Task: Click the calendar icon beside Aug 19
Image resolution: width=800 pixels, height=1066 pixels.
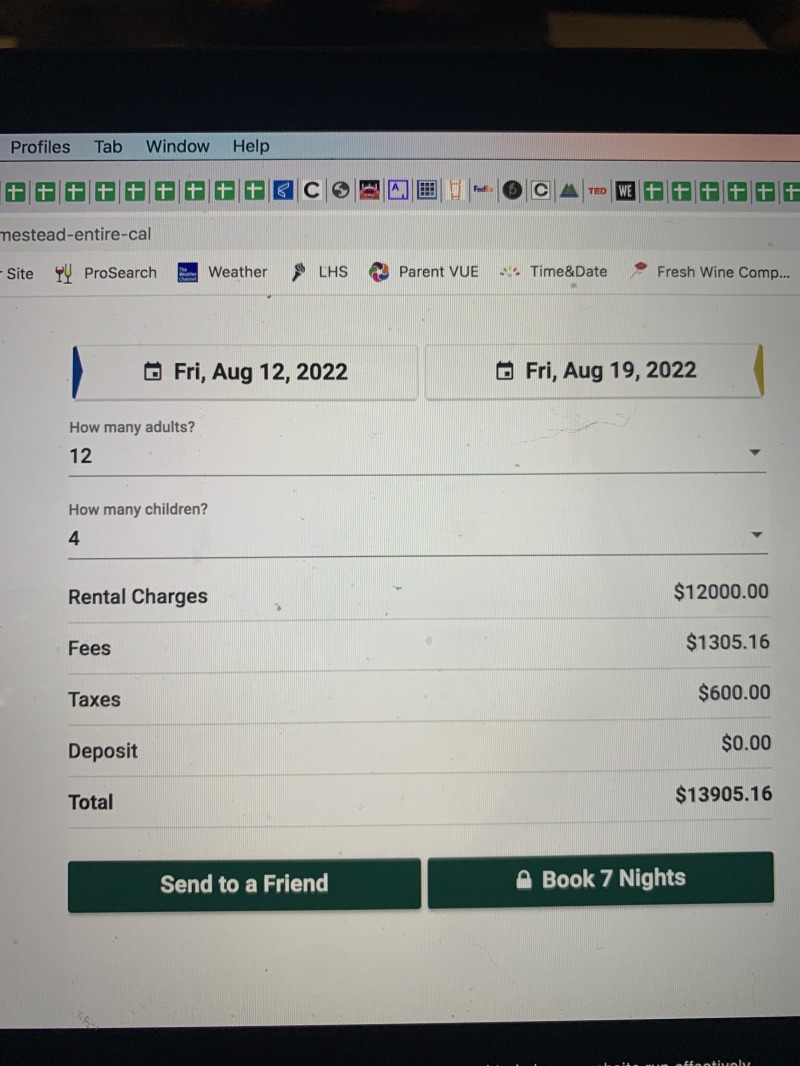Action: (505, 371)
